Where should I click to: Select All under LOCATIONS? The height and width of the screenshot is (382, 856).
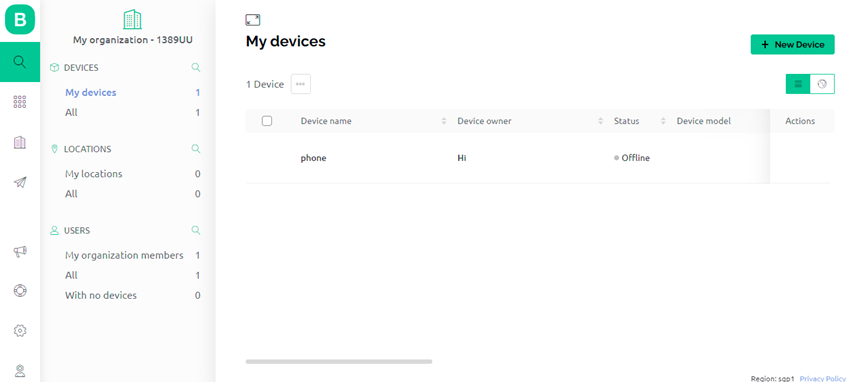click(71, 194)
